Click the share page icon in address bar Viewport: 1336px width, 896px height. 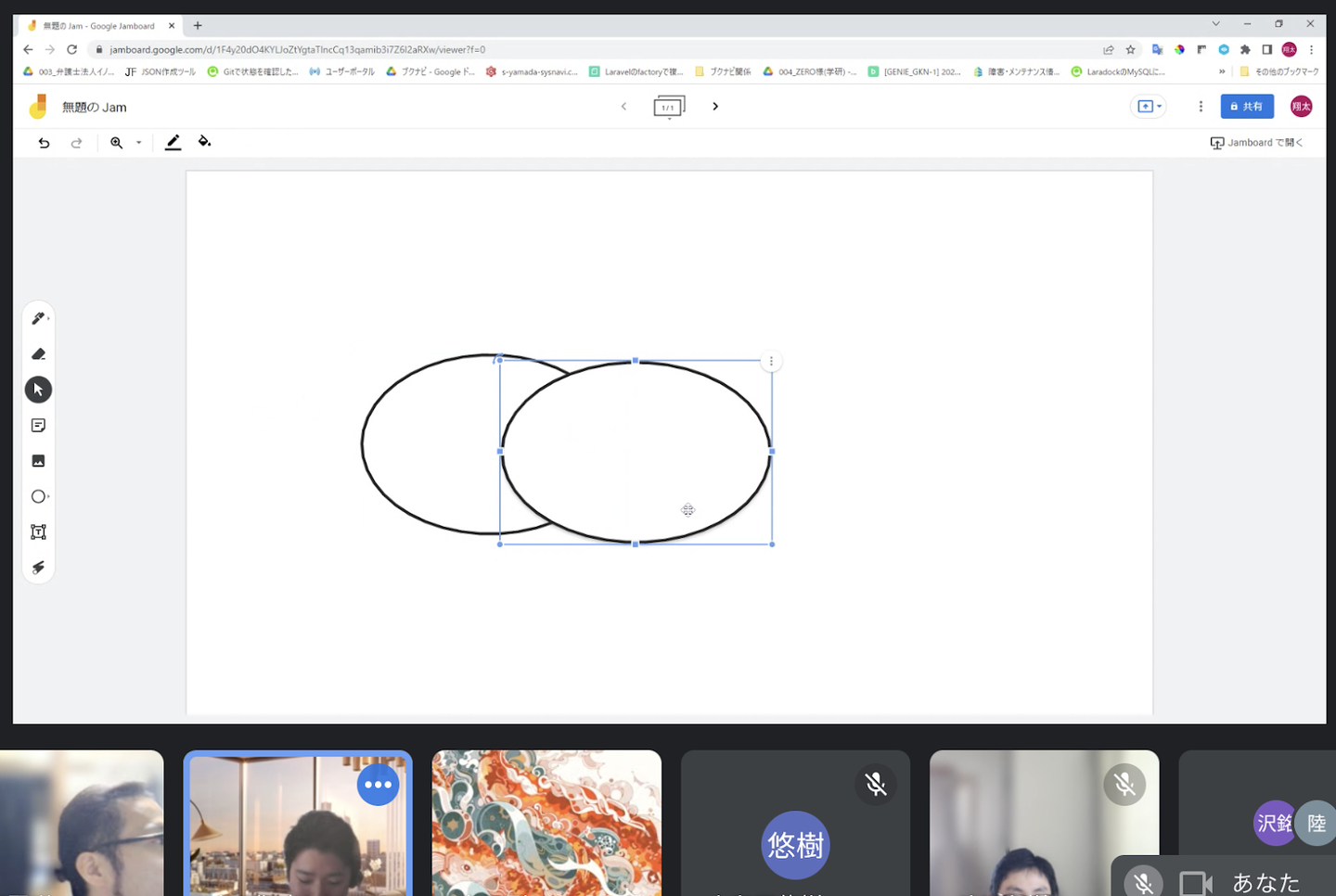coord(1108,50)
